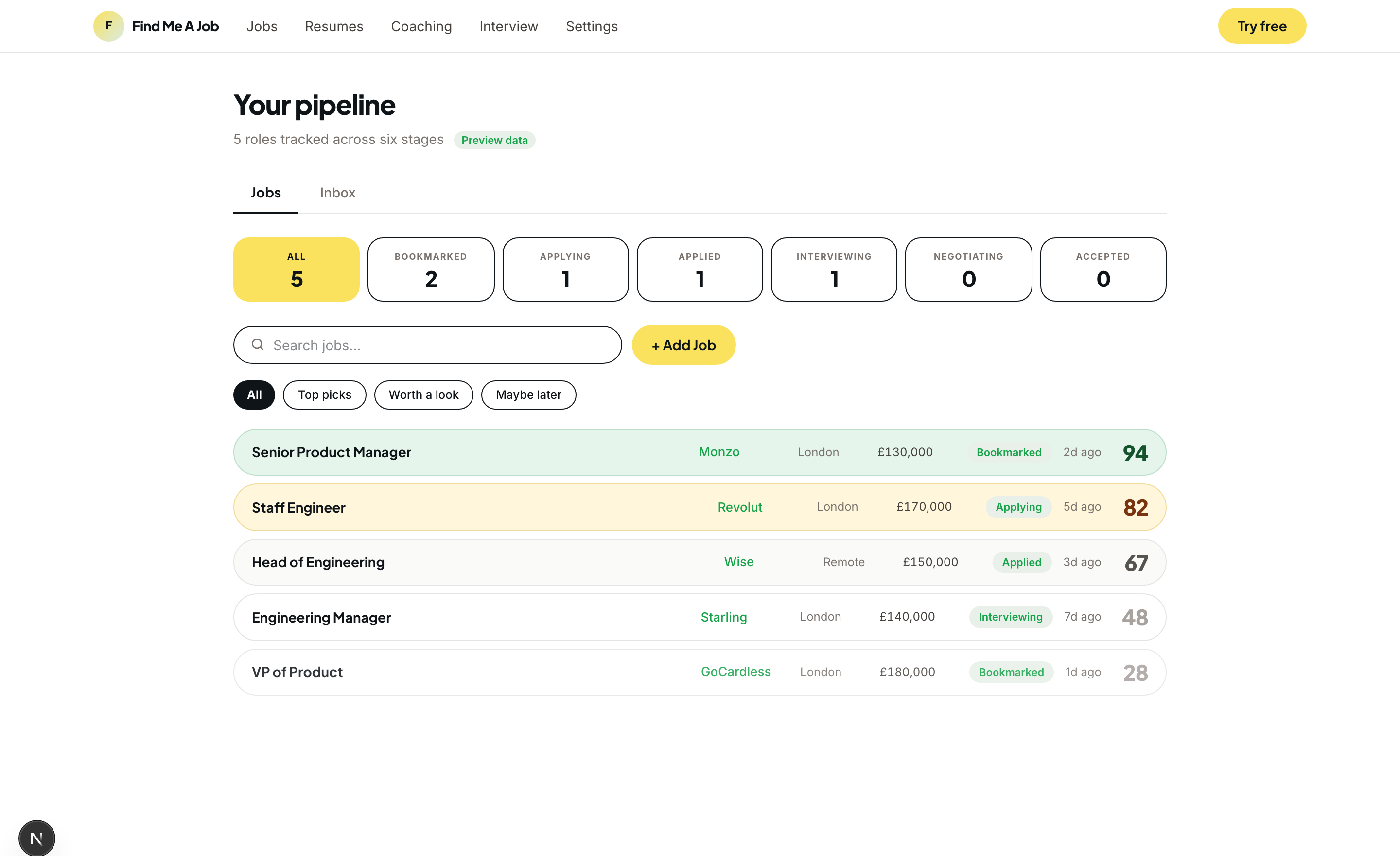Click the 7d ago timestamp
Screen dimensions: 1400x856
tap(1083, 617)
